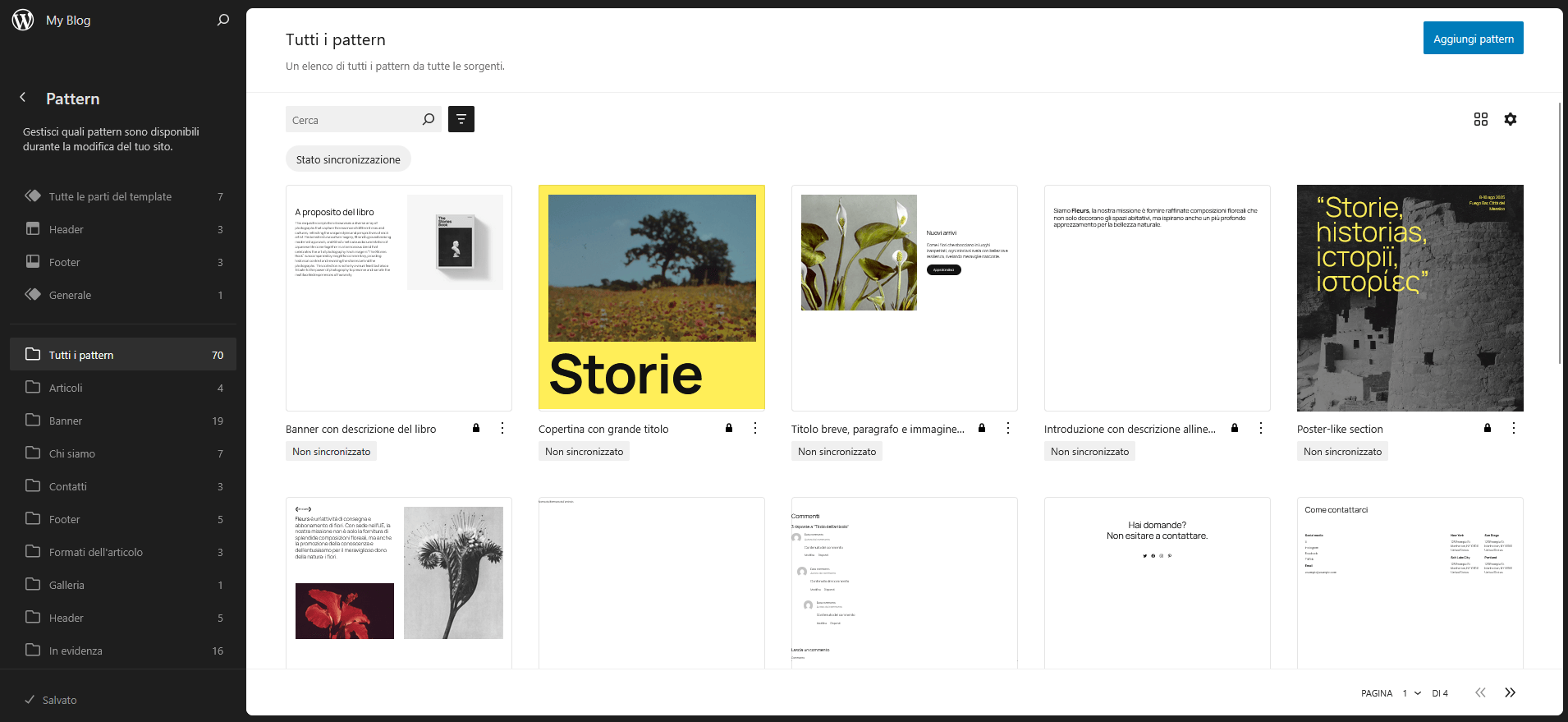Open Stato sincronizzazione filter

pyautogui.click(x=348, y=159)
